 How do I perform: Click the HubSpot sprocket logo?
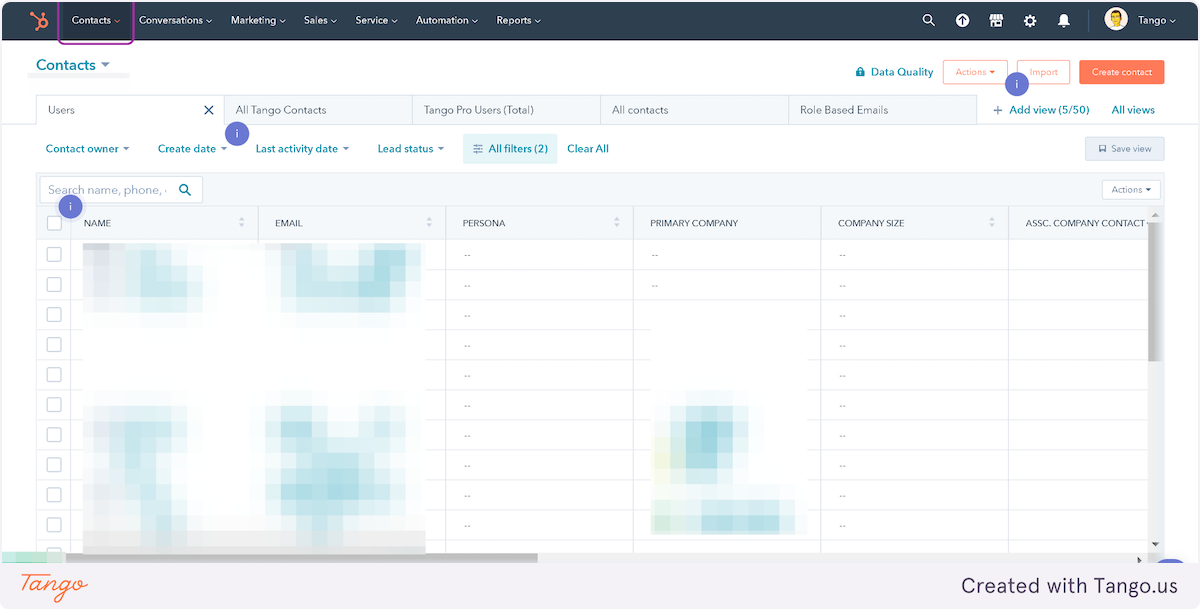[38, 20]
